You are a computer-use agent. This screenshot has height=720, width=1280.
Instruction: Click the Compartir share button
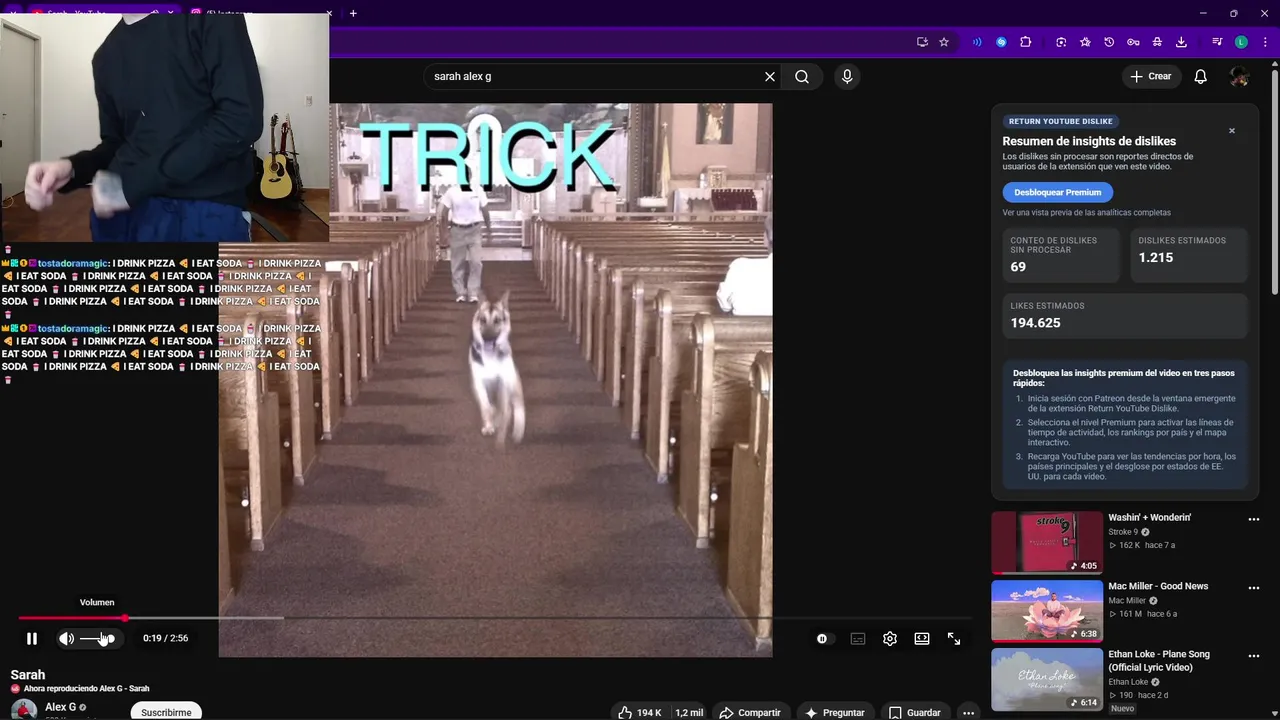point(750,712)
